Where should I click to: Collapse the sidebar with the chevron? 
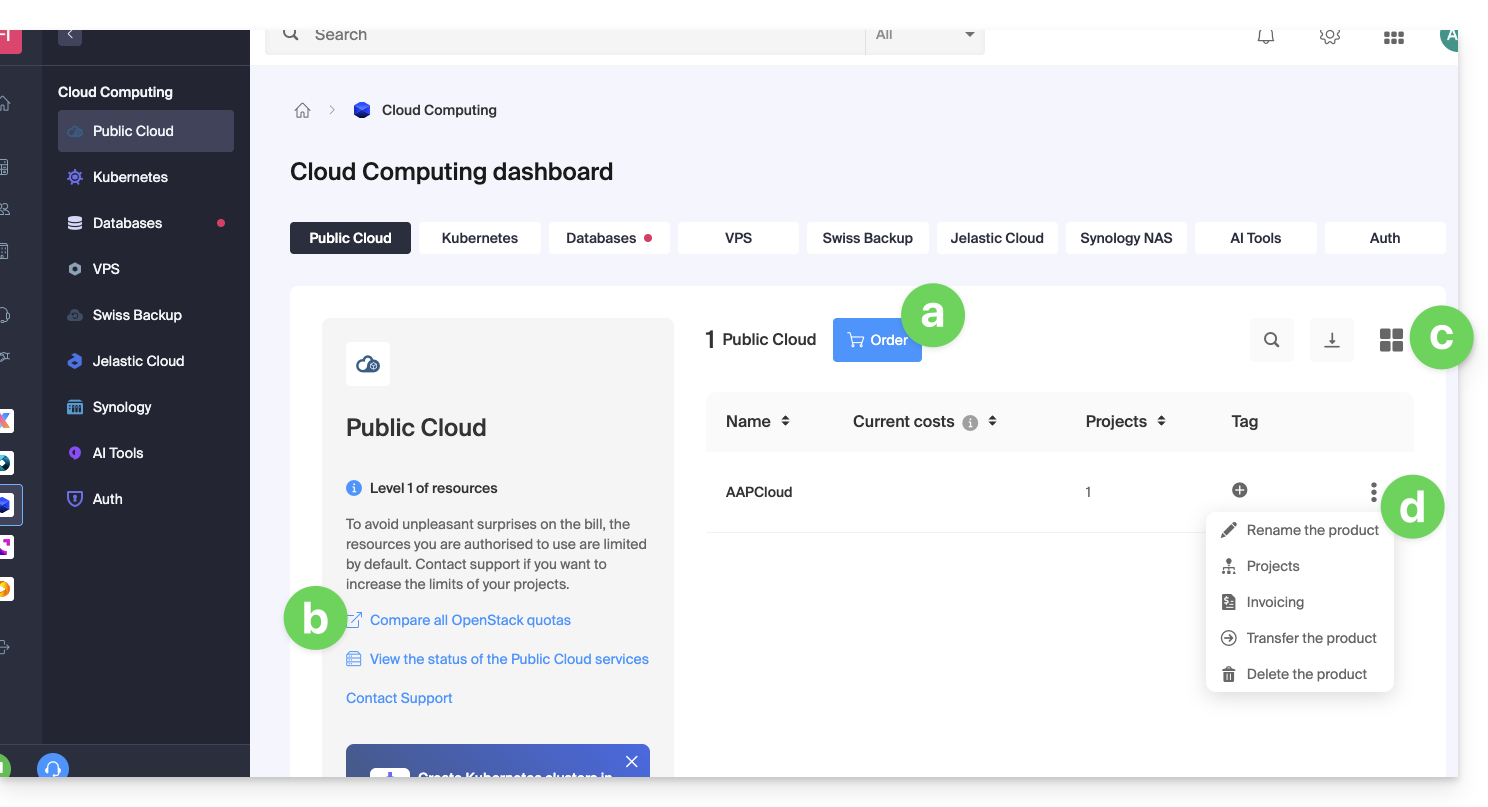[69, 35]
